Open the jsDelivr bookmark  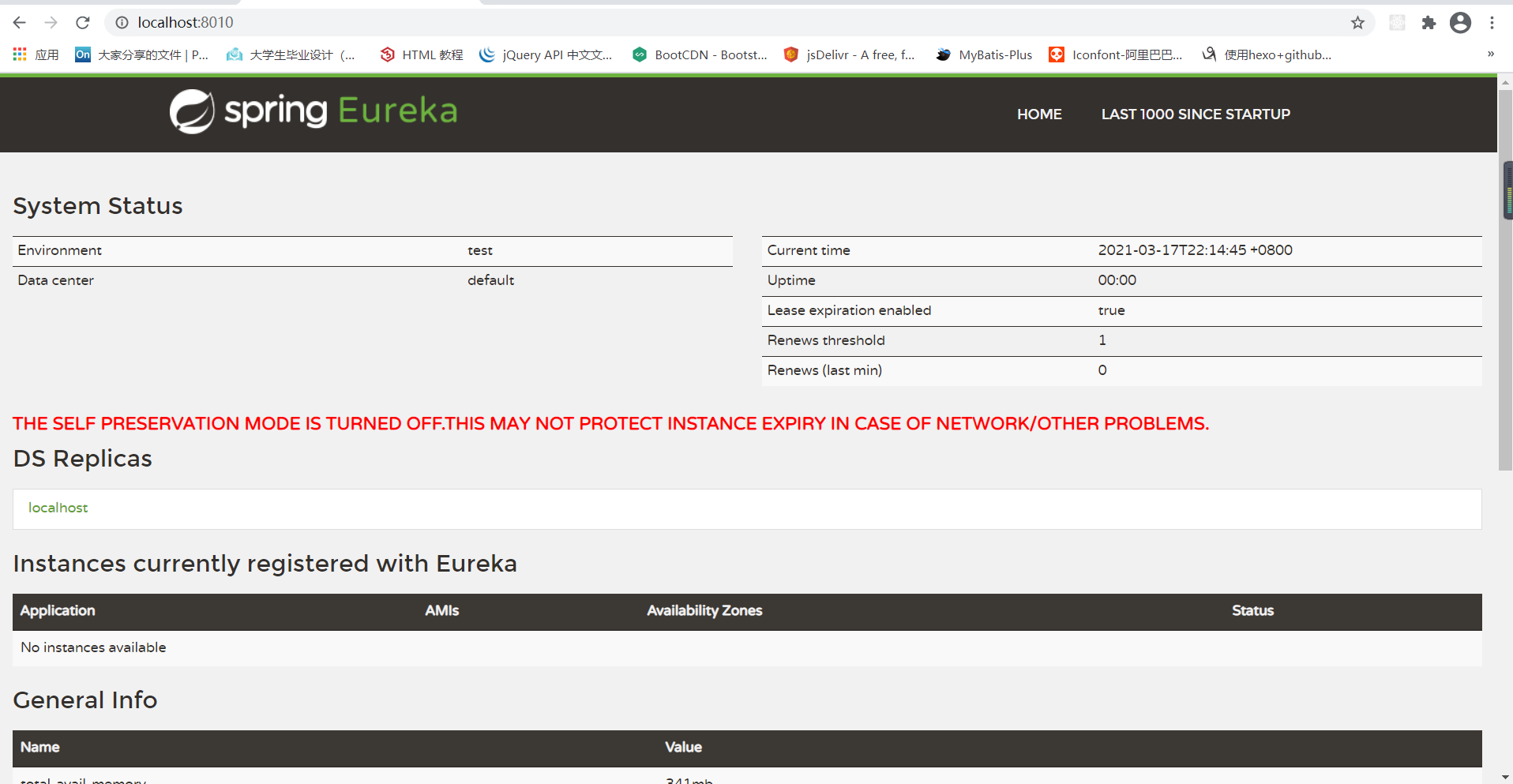coord(850,54)
